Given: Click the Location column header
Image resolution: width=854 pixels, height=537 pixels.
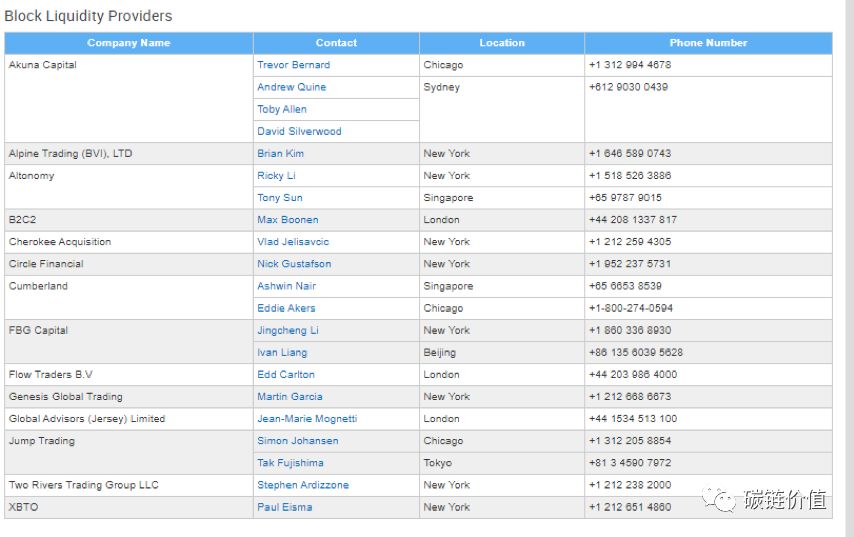Looking at the screenshot, I should [502, 43].
